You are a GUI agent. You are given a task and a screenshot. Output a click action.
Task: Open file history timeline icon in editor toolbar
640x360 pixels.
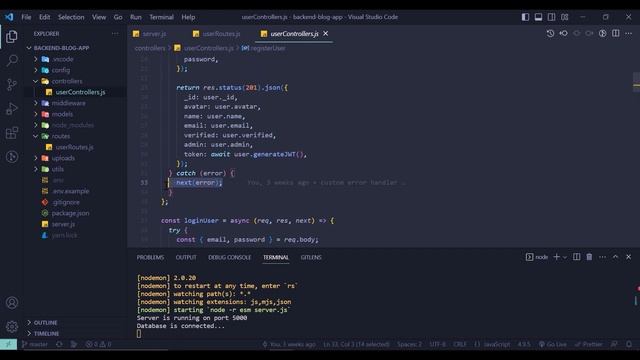point(550,33)
